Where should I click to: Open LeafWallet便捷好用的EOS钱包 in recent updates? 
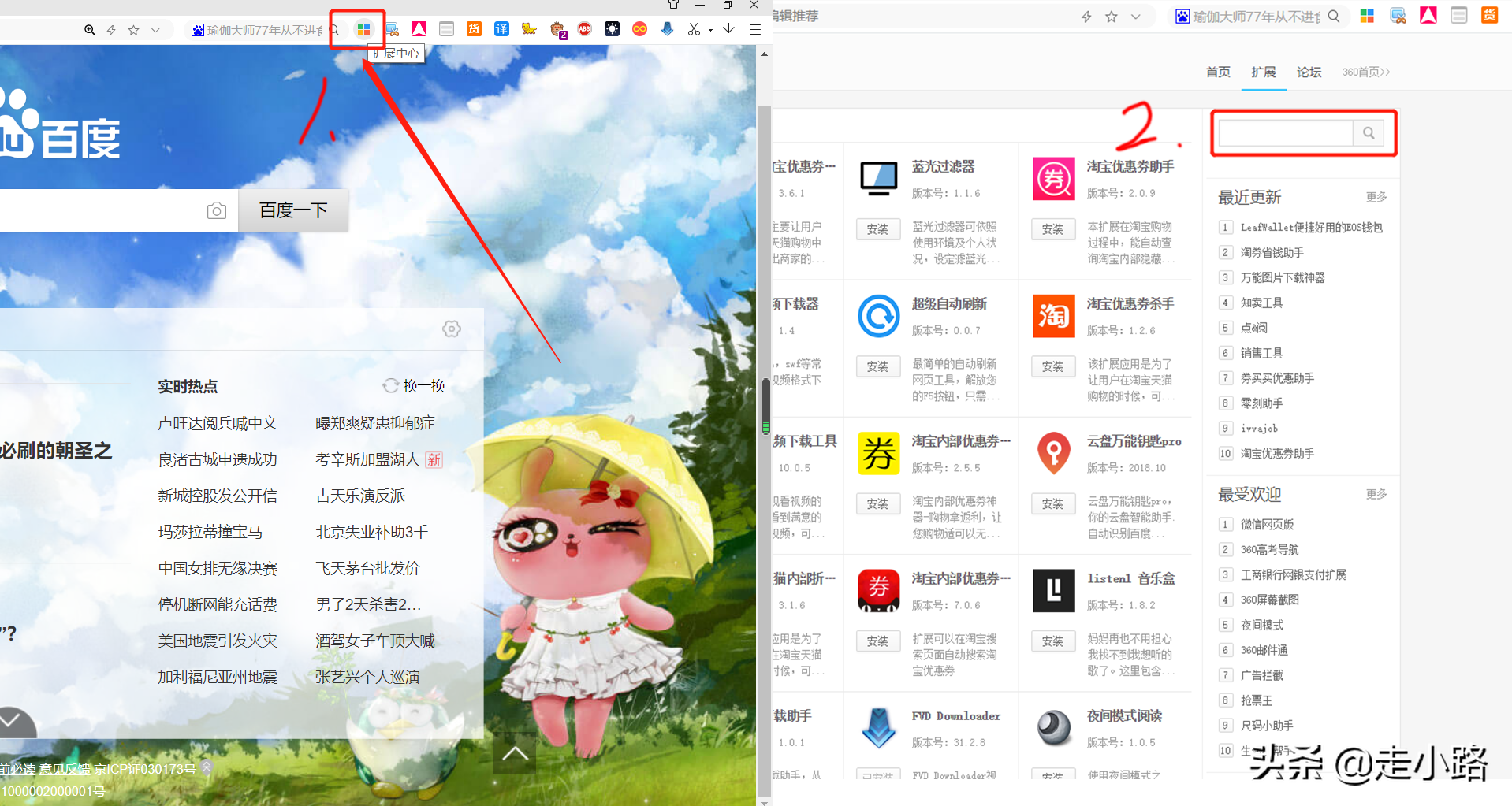(x=1312, y=227)
